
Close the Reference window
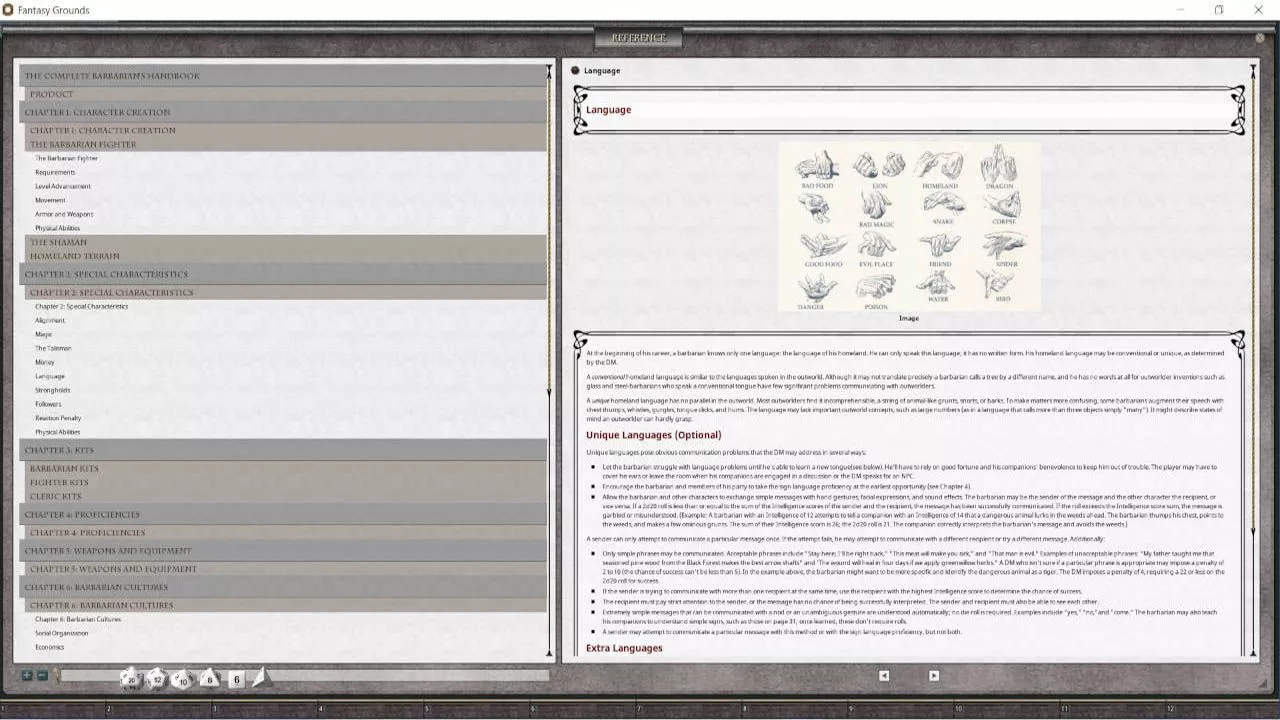[x=1261, y=37]
